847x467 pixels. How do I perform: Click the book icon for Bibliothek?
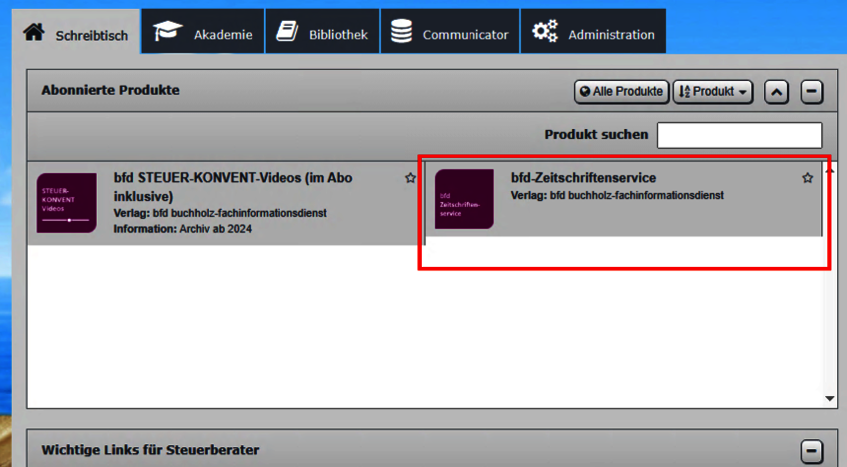point(287,31)
